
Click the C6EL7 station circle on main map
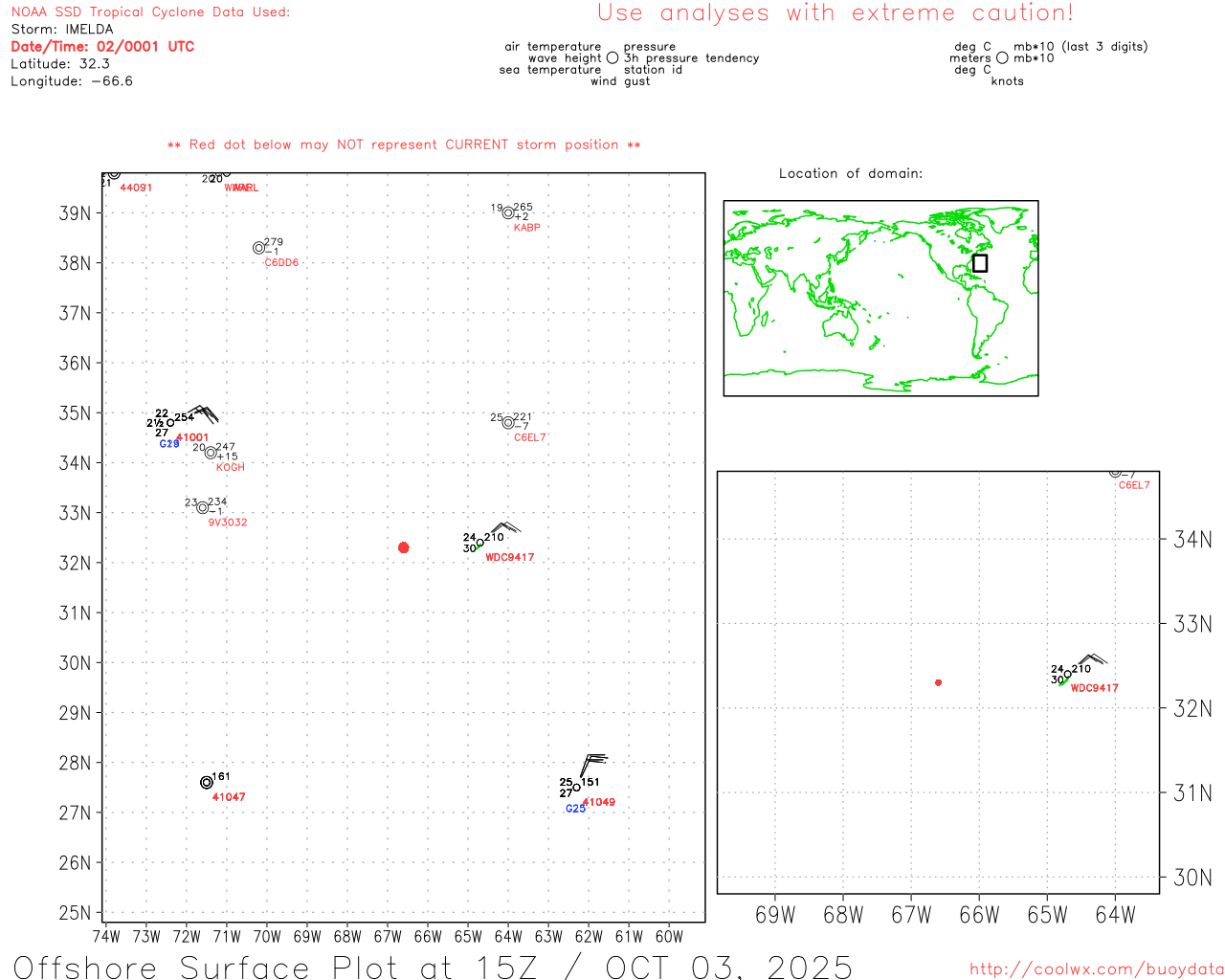click(x=508, y=423)
